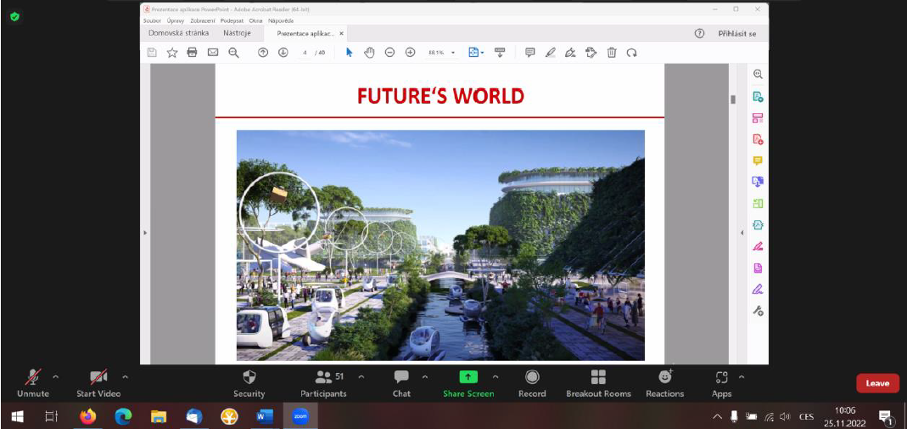Open the Windows Start menu
Image resolution: width=908 pixels, height=430 pixels.
tap(17, 416)
